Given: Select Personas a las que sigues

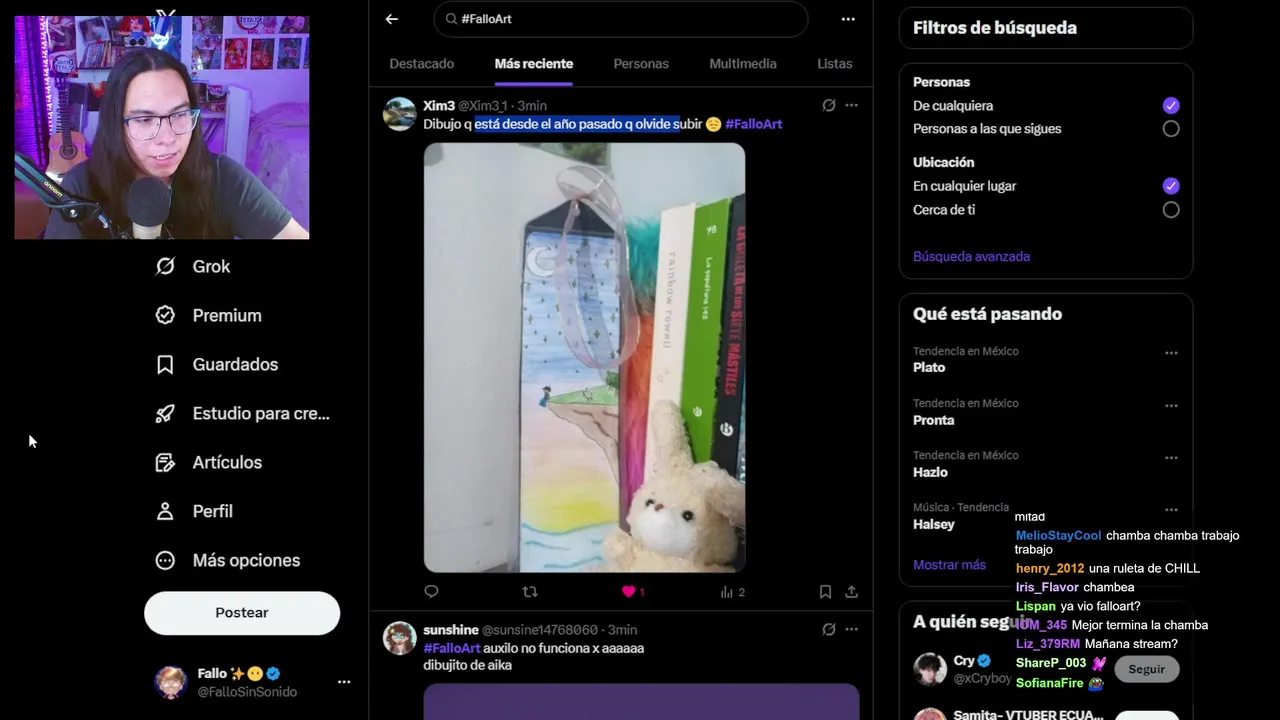Looking at the screenshot, I should click(x=1171, y=129).
